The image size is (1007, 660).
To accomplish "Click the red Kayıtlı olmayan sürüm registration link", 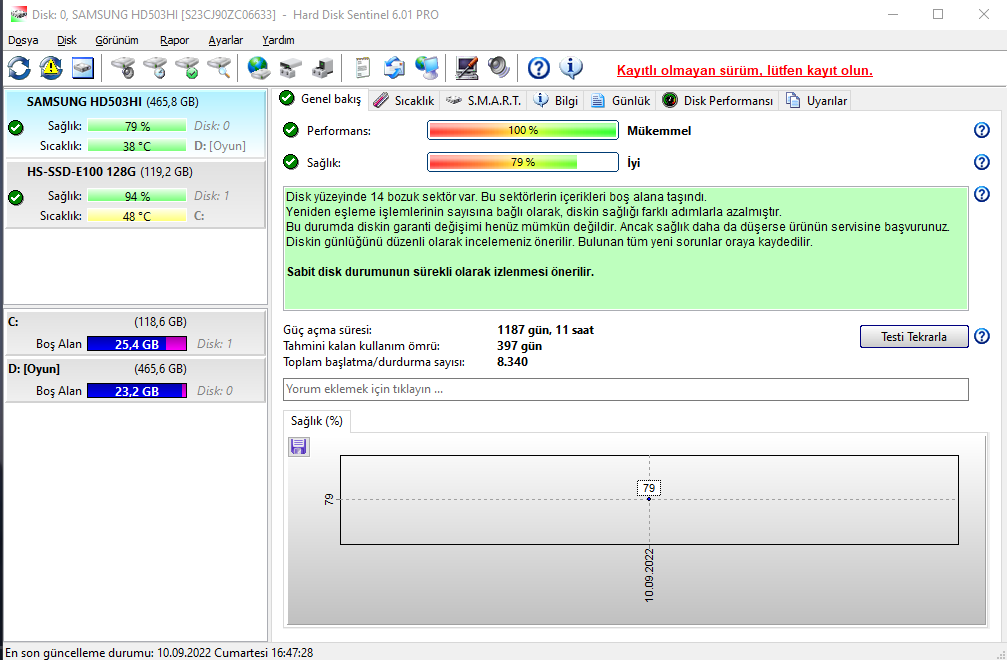I will (744, 71).
